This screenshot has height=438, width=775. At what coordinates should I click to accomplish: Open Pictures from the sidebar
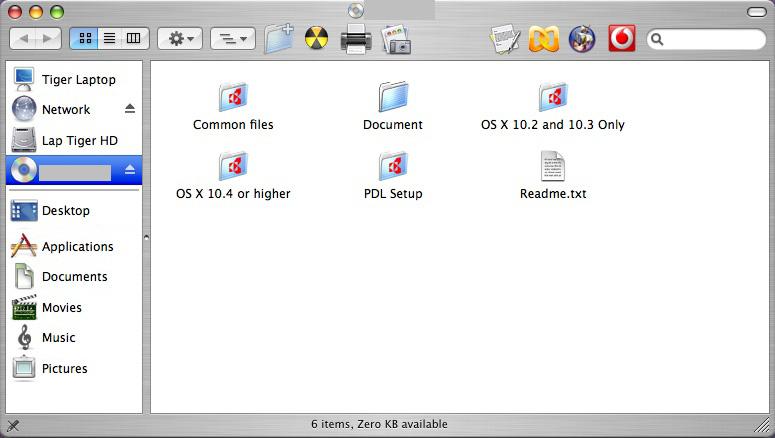74,368
